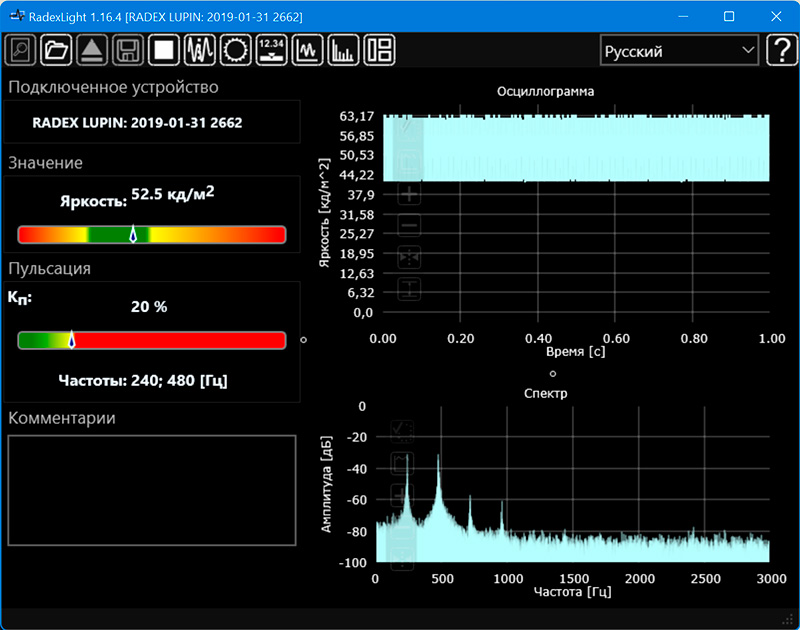Toggle the spectrum chart checkmark overlay button
Screen dimensions: 800x630
(403, 431)
